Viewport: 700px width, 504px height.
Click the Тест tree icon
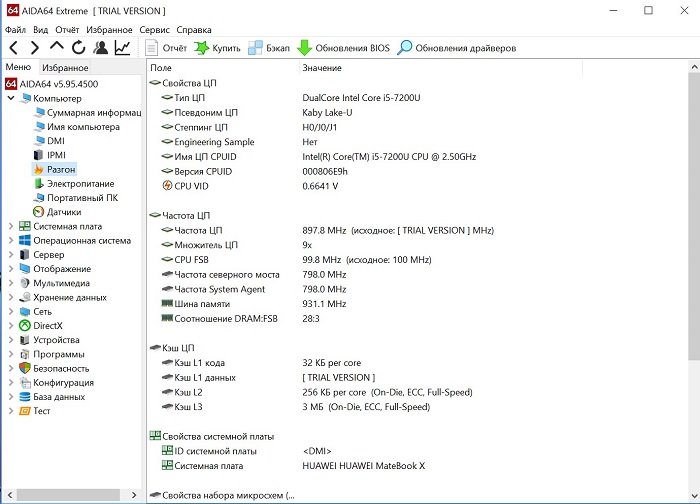coord(25,411)
